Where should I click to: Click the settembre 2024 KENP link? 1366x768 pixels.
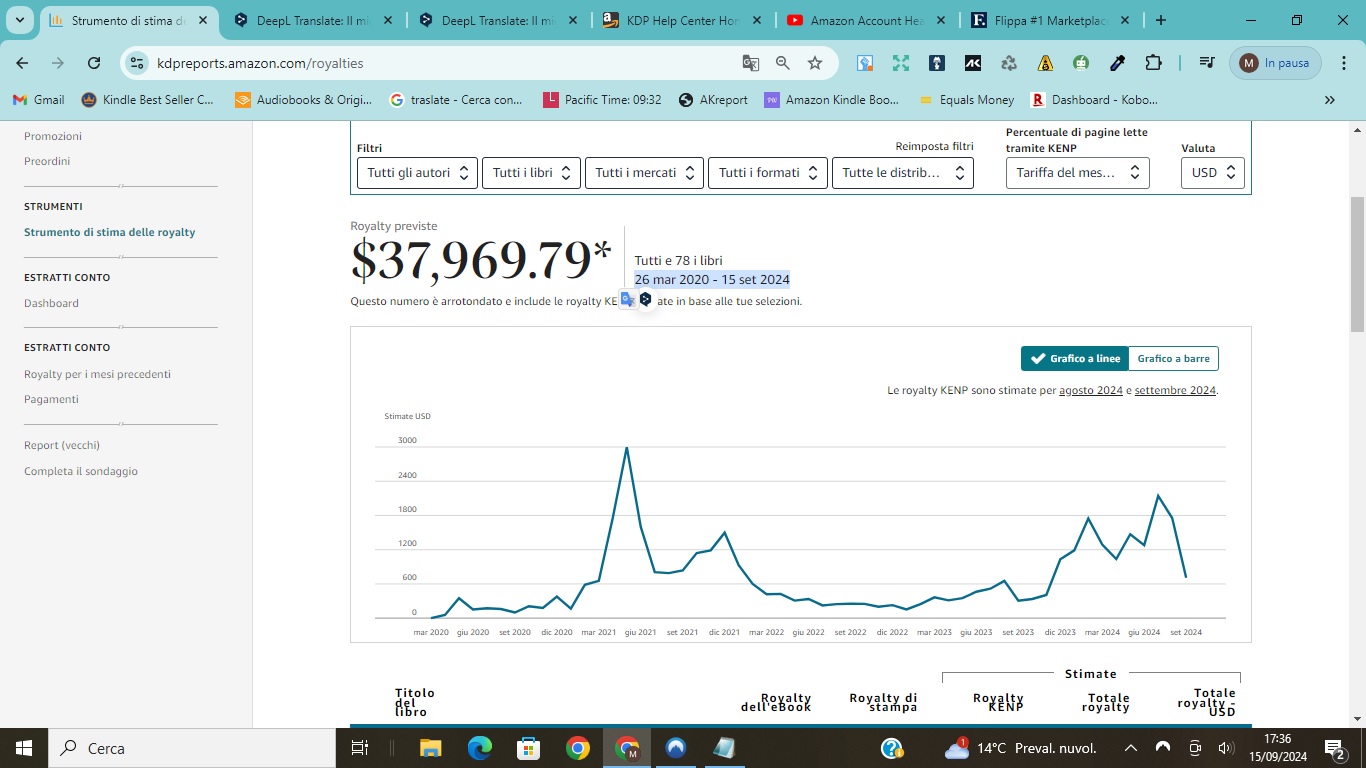pyautogui.click(x=1175, y=390)
